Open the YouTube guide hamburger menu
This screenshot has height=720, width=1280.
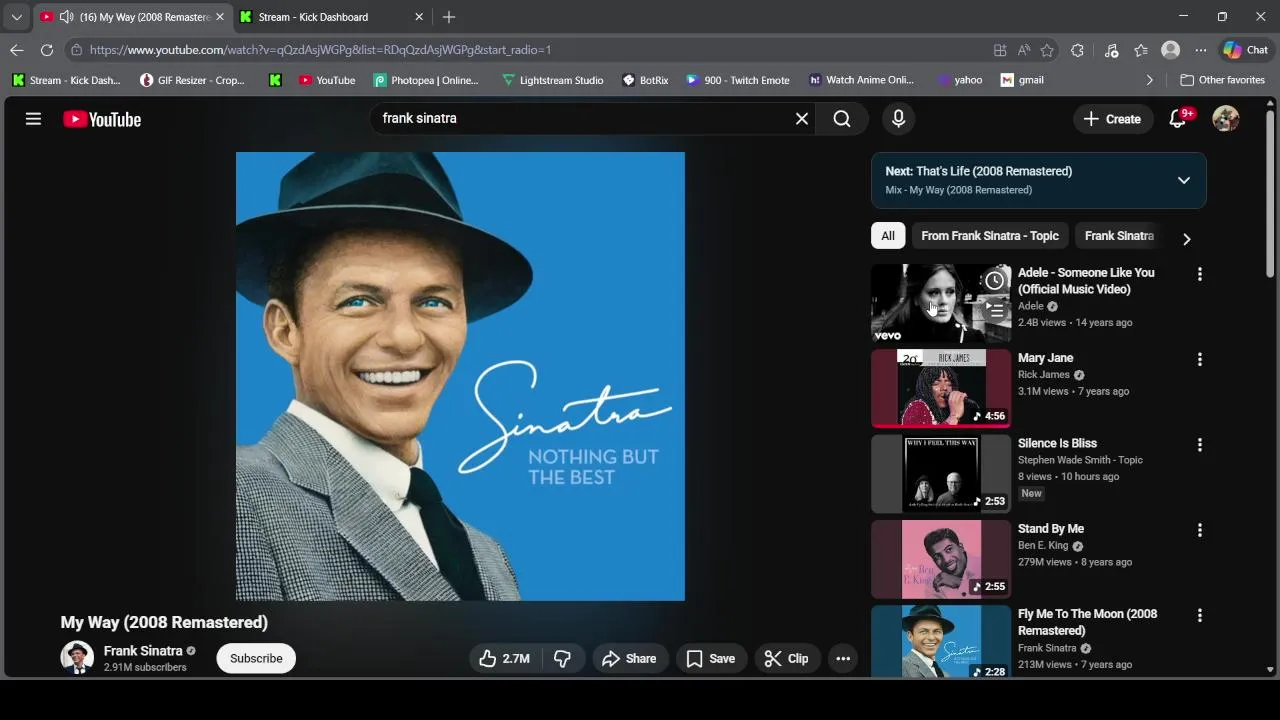[33, 119]
